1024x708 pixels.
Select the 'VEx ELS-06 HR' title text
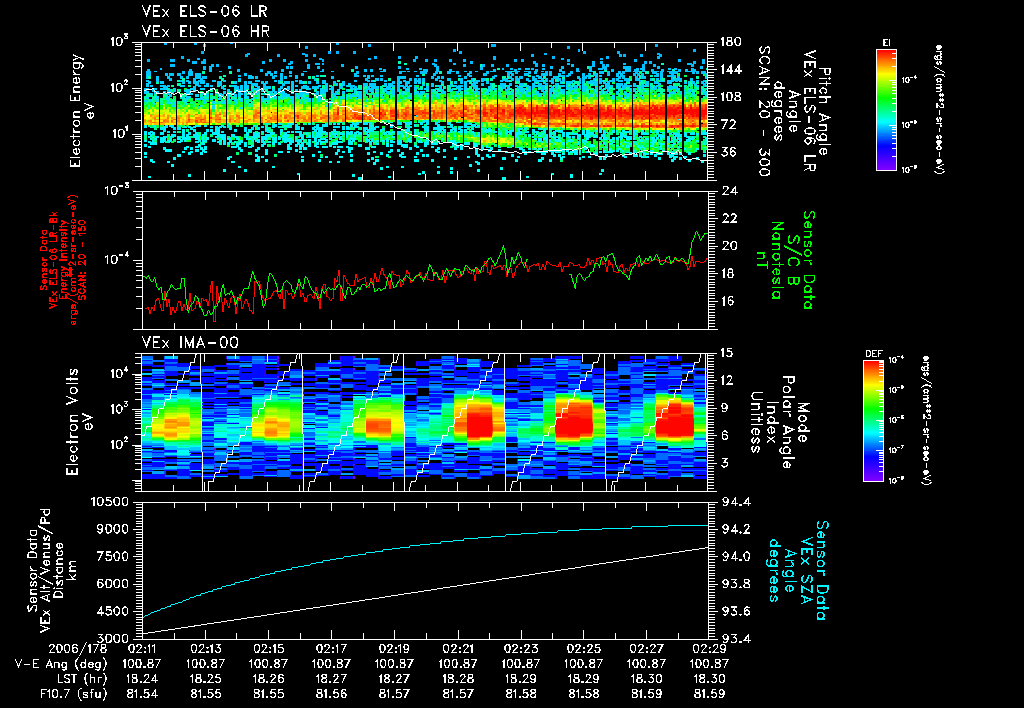pos(206,31)
